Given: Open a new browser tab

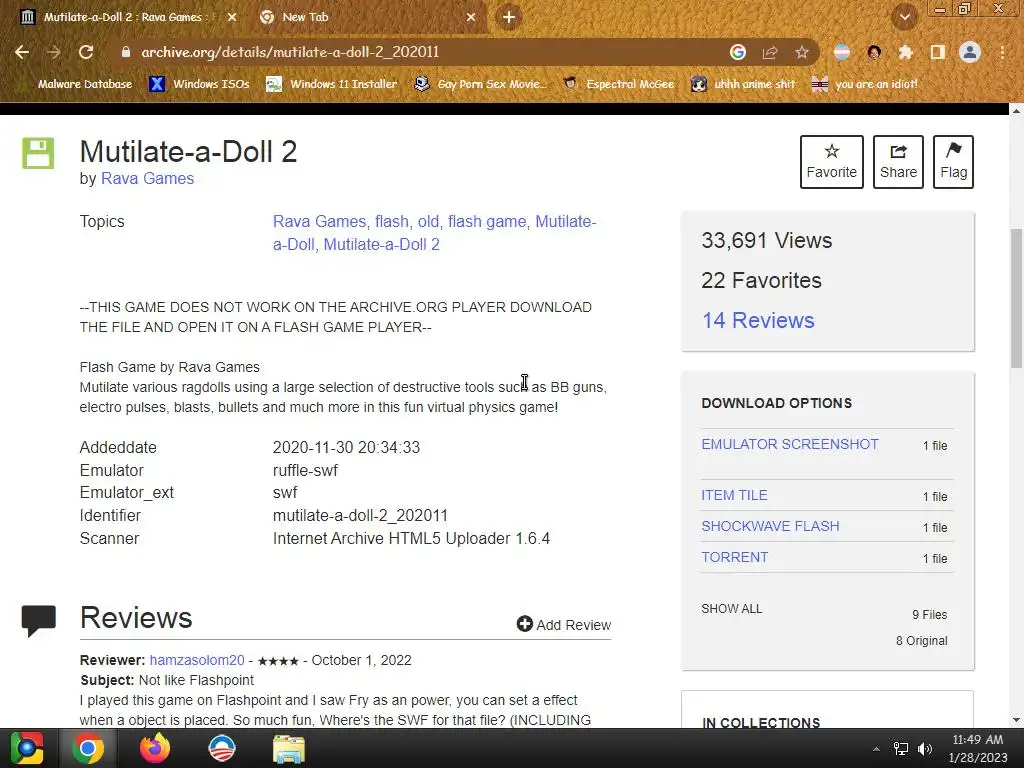Looking at the screenshot, I should [509, 17].
